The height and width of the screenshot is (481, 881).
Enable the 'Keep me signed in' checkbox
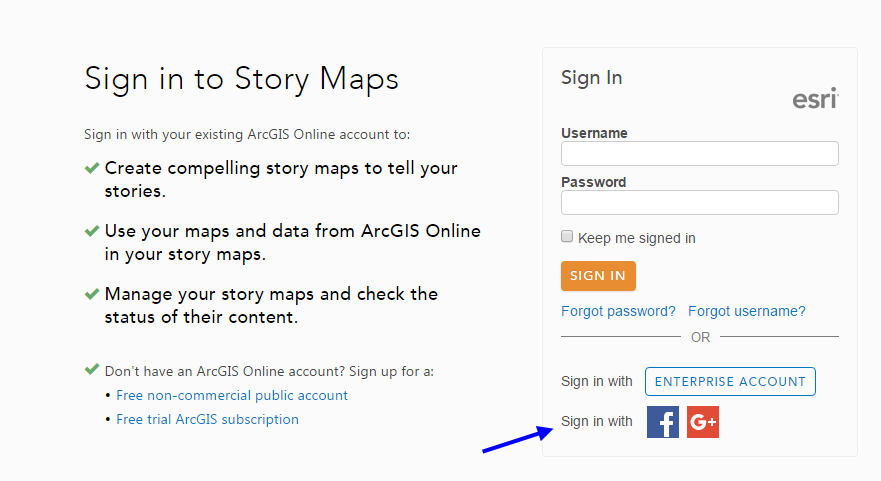click(x=567, y=237)
